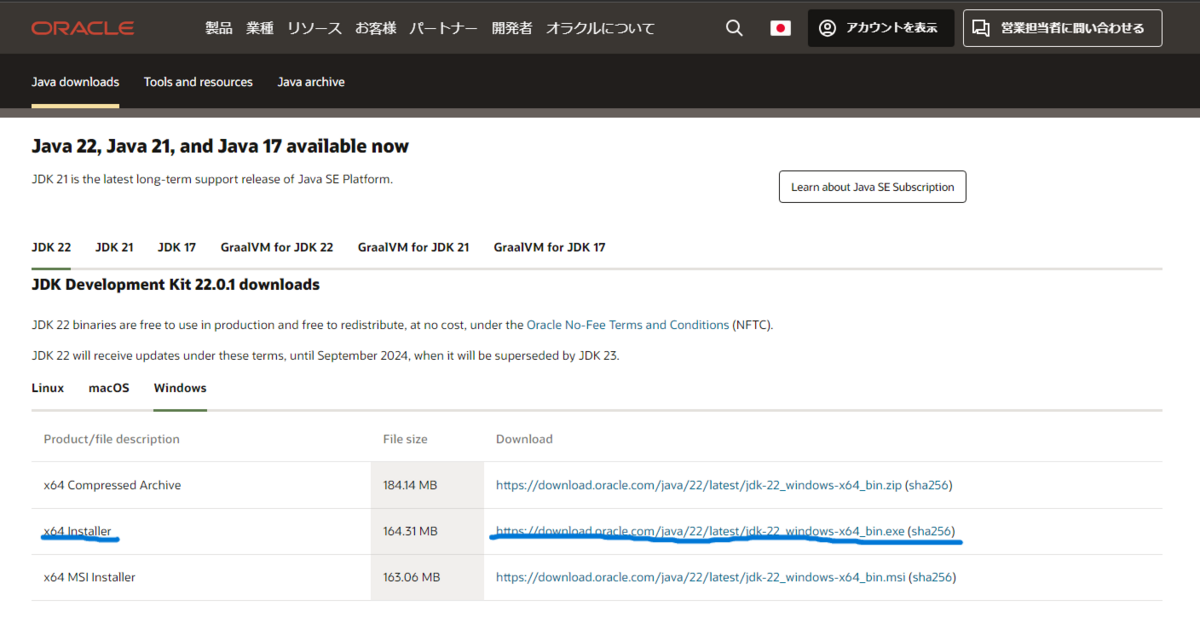The image size is (1200, 618).
Task: Click 'JDK Development Kit 22.0.1 downloads' heading
Action: 175,285
